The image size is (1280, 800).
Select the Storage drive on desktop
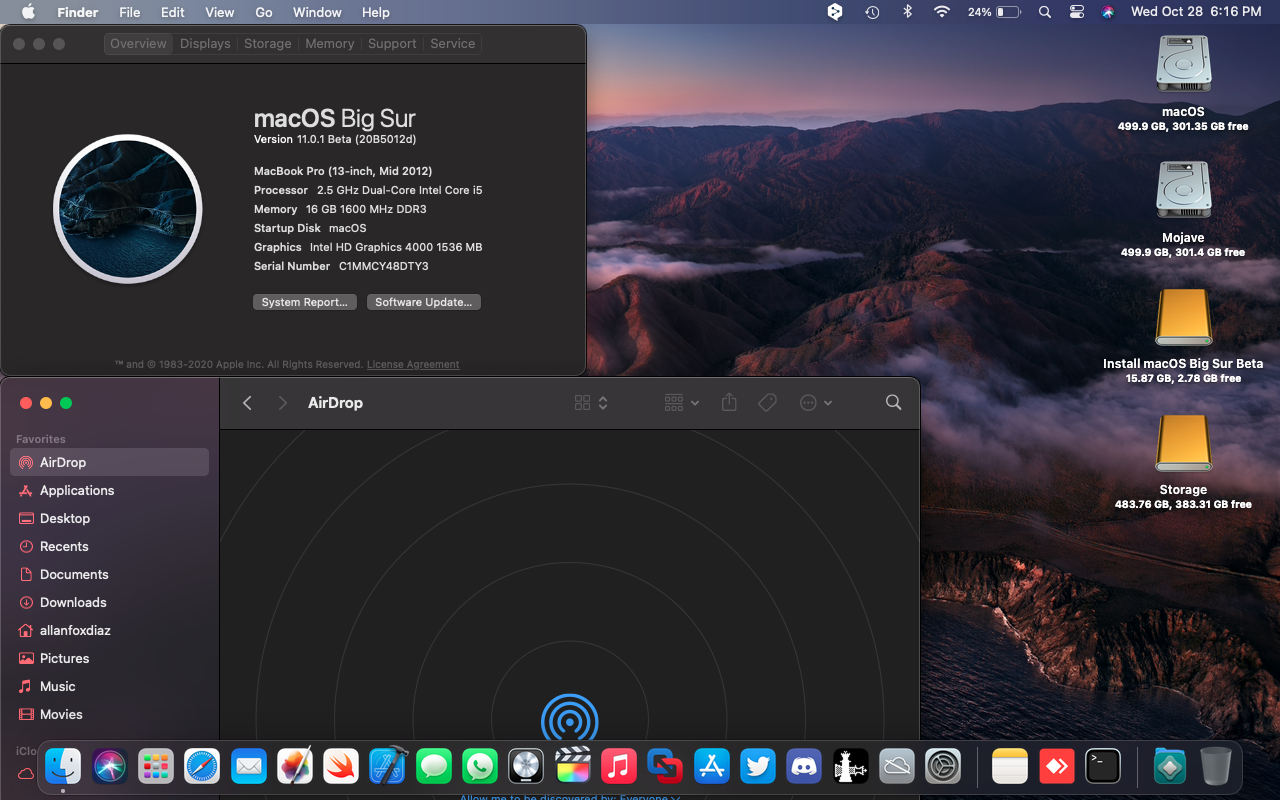coord(1183,442)
